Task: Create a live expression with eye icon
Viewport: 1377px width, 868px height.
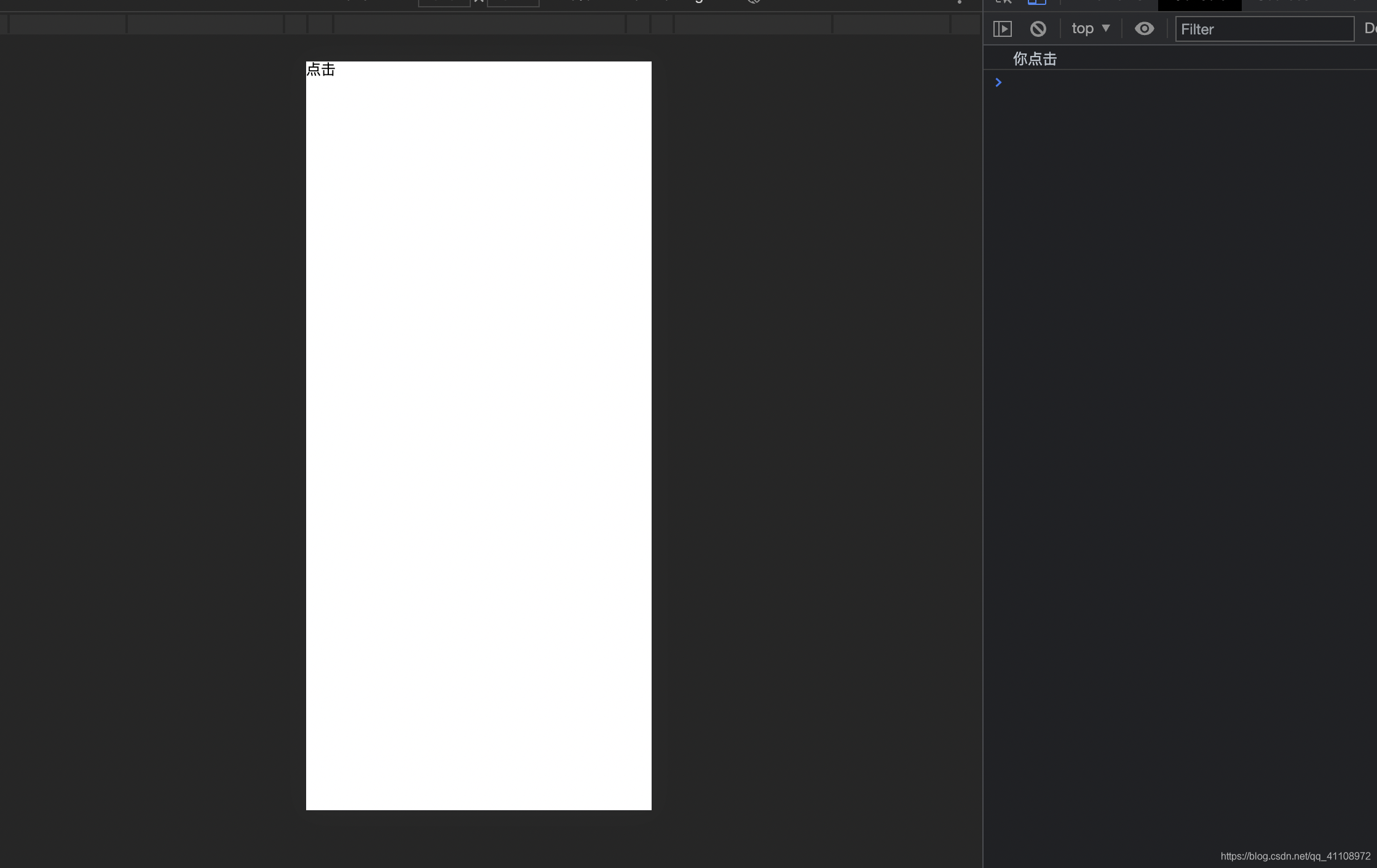Action: (x=1144, y=29)
